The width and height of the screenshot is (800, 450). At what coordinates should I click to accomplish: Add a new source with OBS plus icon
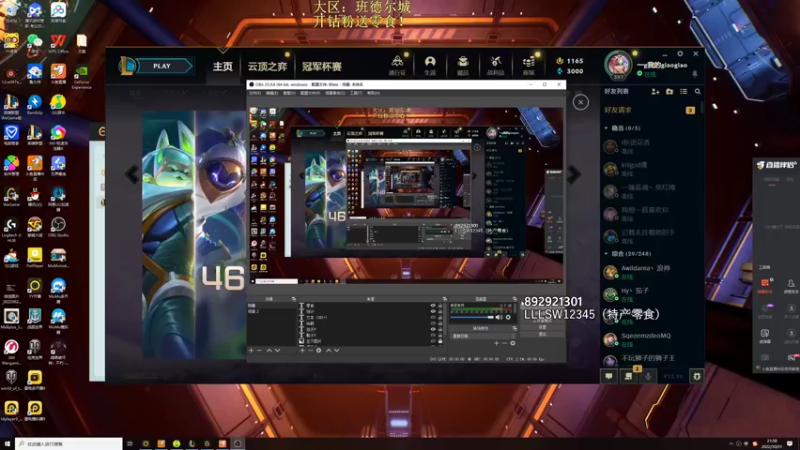(303, 351)
